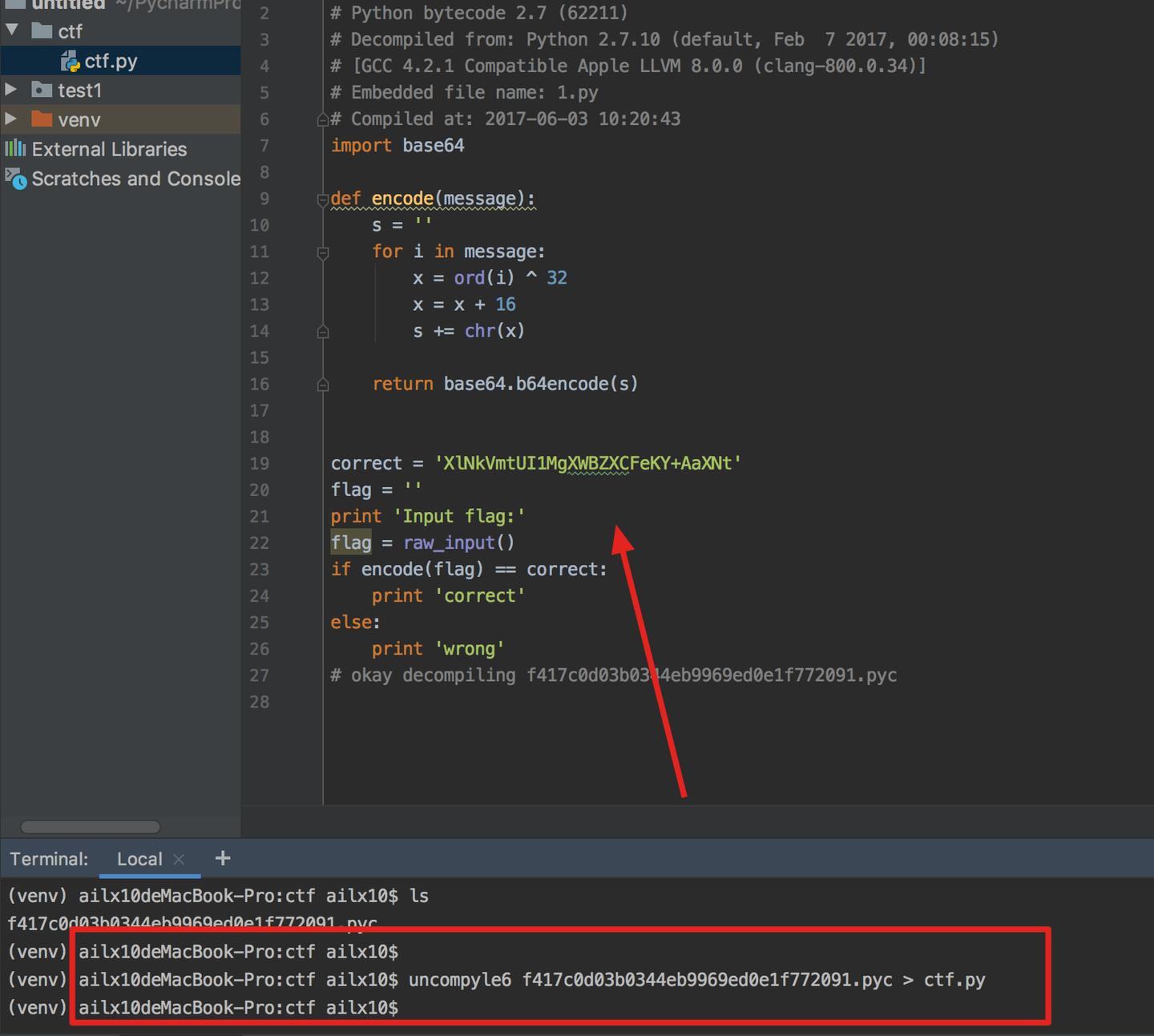
Task: Expand the venv folder
Action: pos(10,119)
